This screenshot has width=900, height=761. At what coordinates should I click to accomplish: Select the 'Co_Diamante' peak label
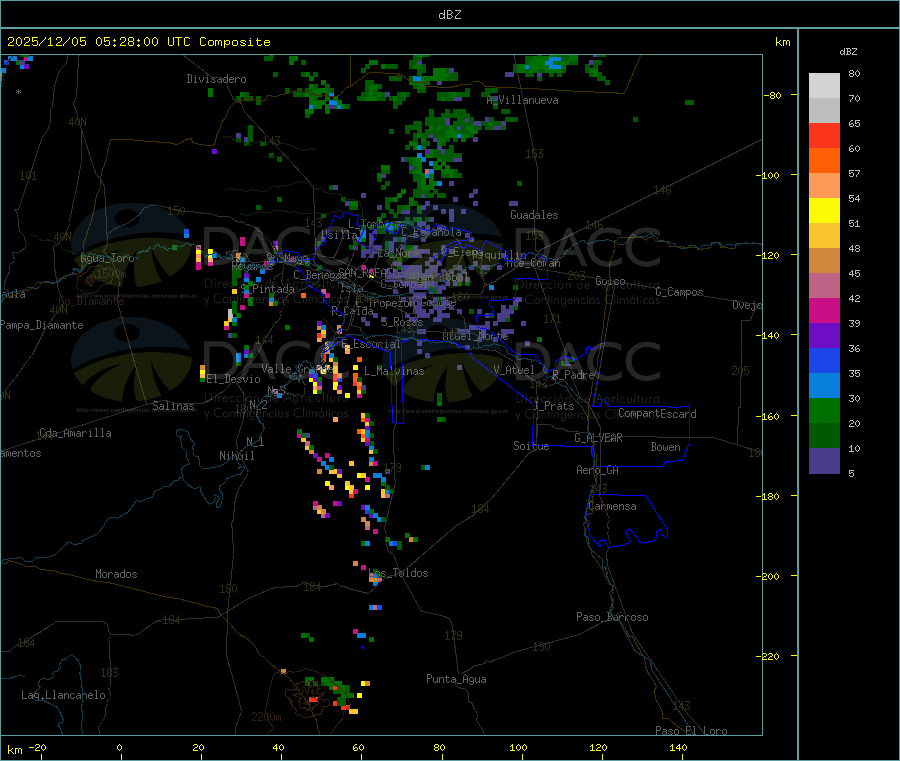point(91,301)
